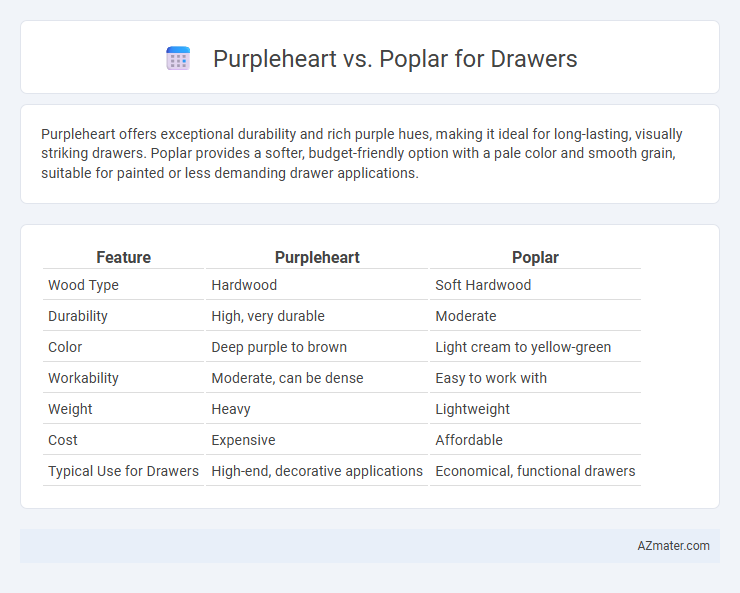Click the Purpleheart column header
This screenshot has width=740, height=593.
click(317, 257)
